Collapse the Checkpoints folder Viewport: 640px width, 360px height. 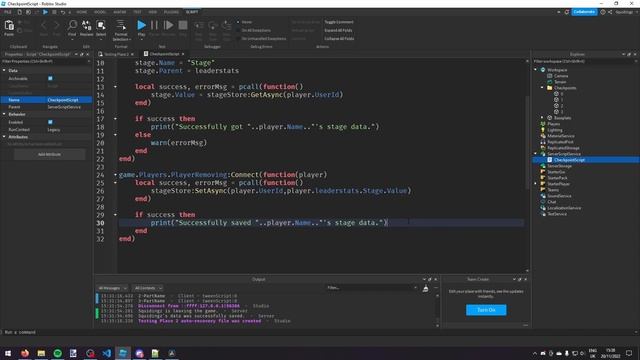pos(542,88)
